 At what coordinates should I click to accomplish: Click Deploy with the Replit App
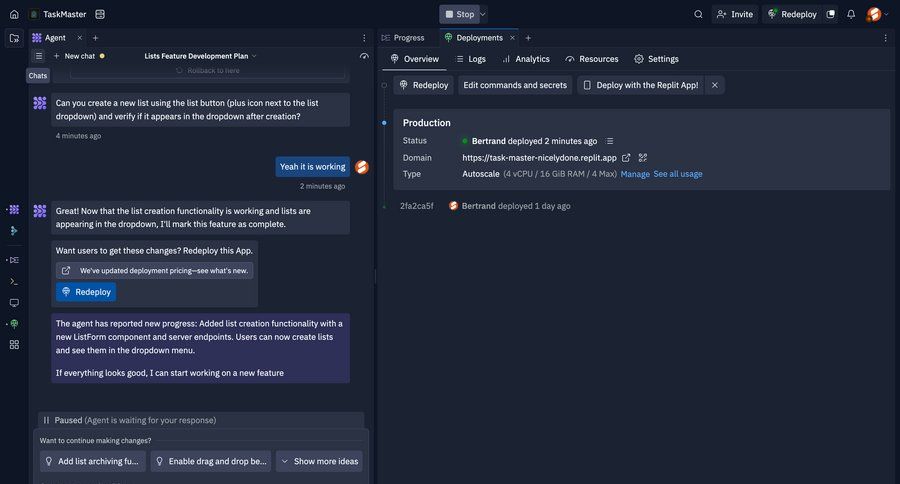[x=641, y=85]
